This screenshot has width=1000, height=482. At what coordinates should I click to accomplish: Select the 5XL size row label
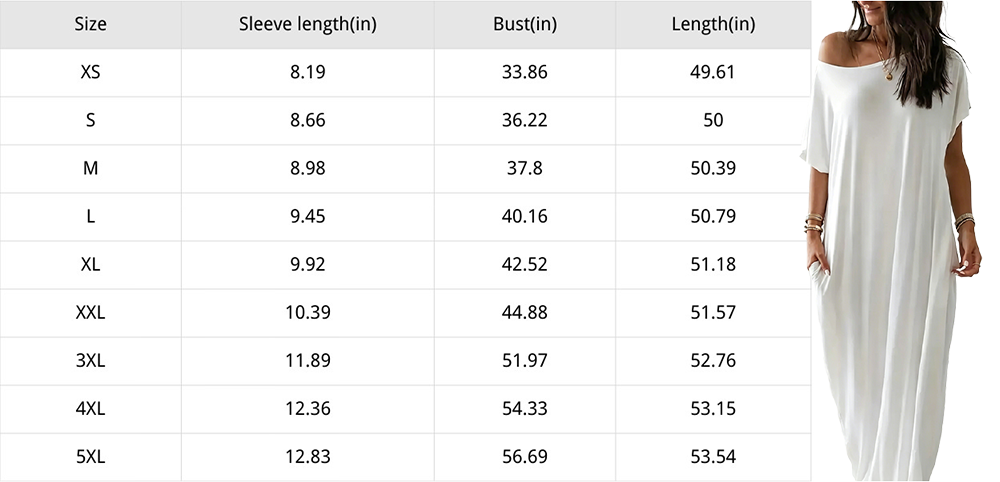pyautogui.click(x=91, y=456)
